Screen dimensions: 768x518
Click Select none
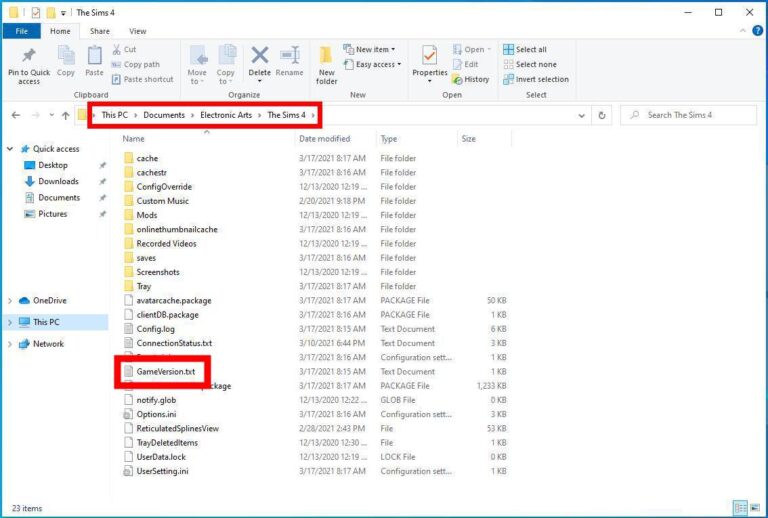point(530,64)
